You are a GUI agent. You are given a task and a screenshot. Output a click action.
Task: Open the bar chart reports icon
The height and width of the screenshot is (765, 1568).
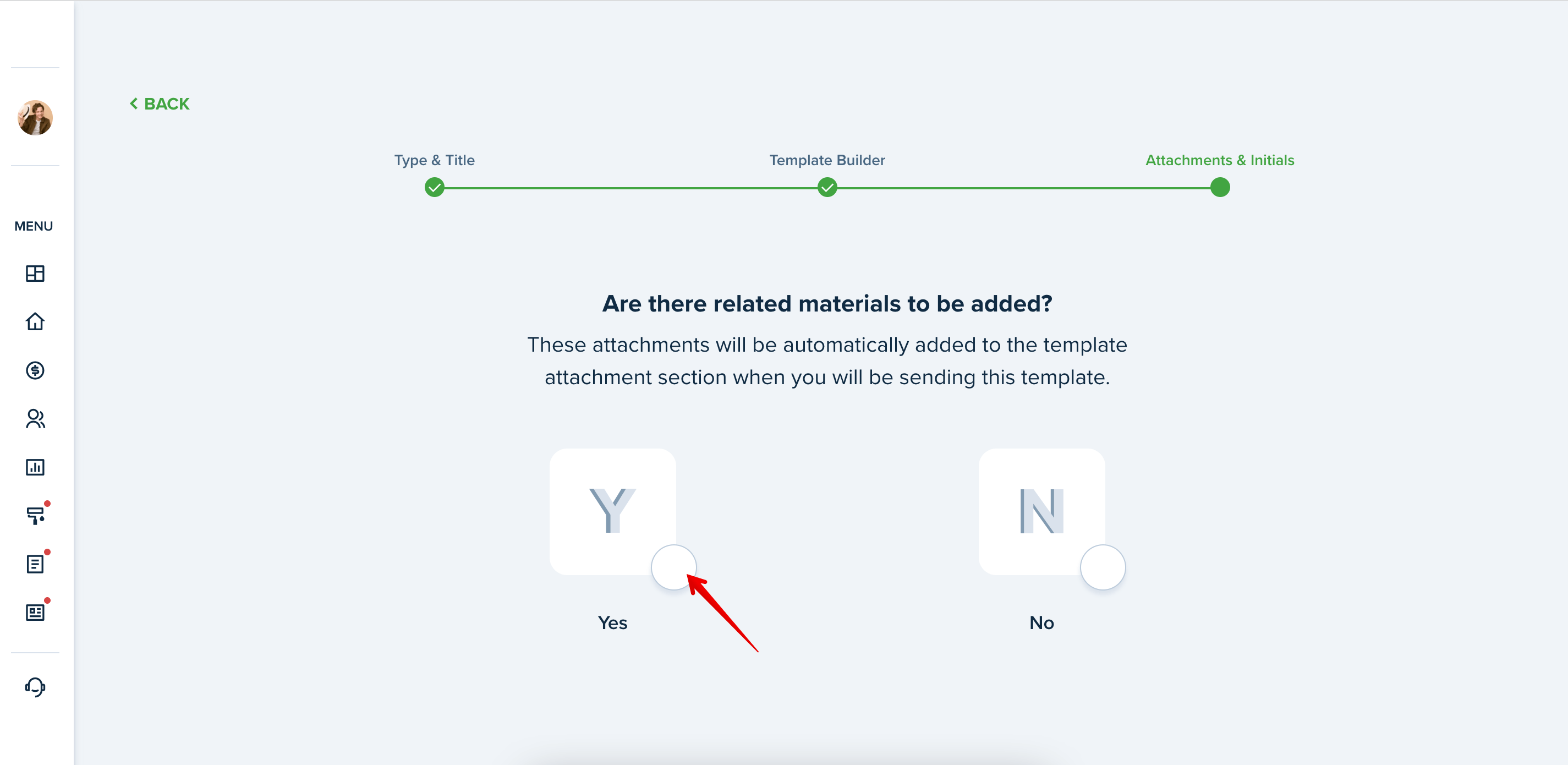pos(35,467)
